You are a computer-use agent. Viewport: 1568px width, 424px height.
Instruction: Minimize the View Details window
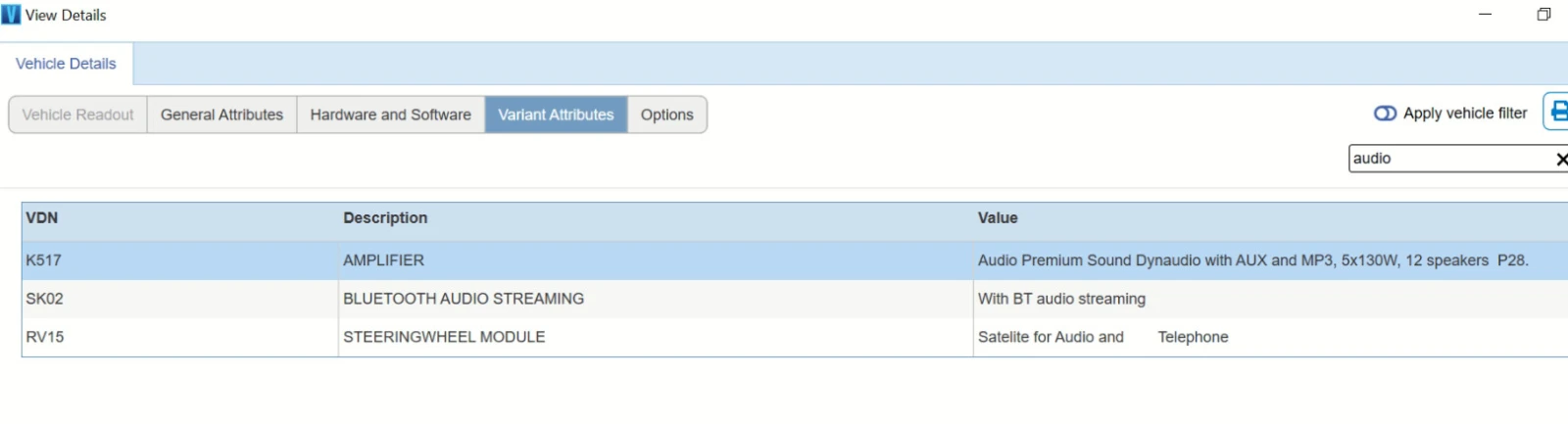[1485, 15]
